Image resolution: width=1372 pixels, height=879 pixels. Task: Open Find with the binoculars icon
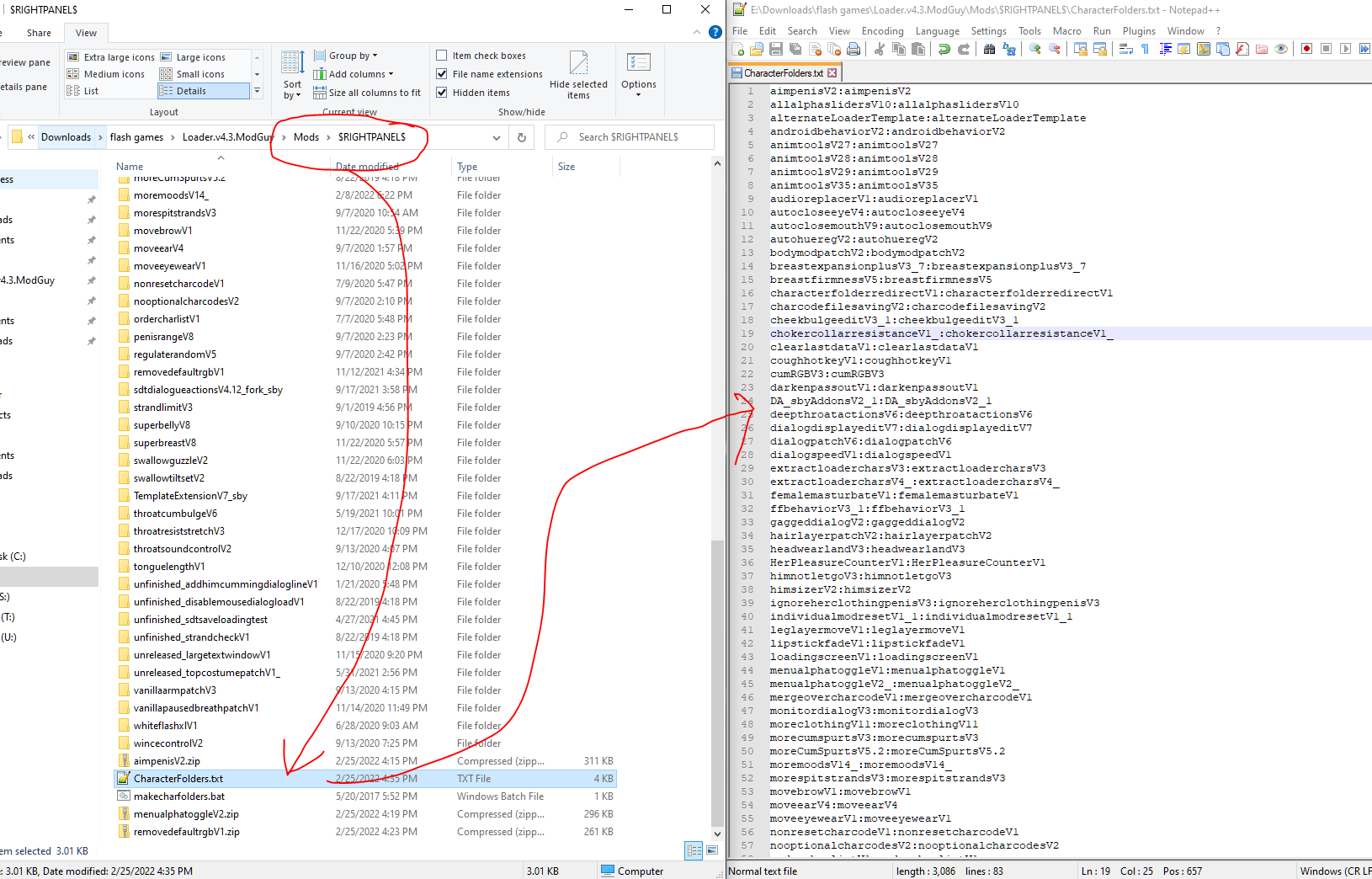[989, 49]
